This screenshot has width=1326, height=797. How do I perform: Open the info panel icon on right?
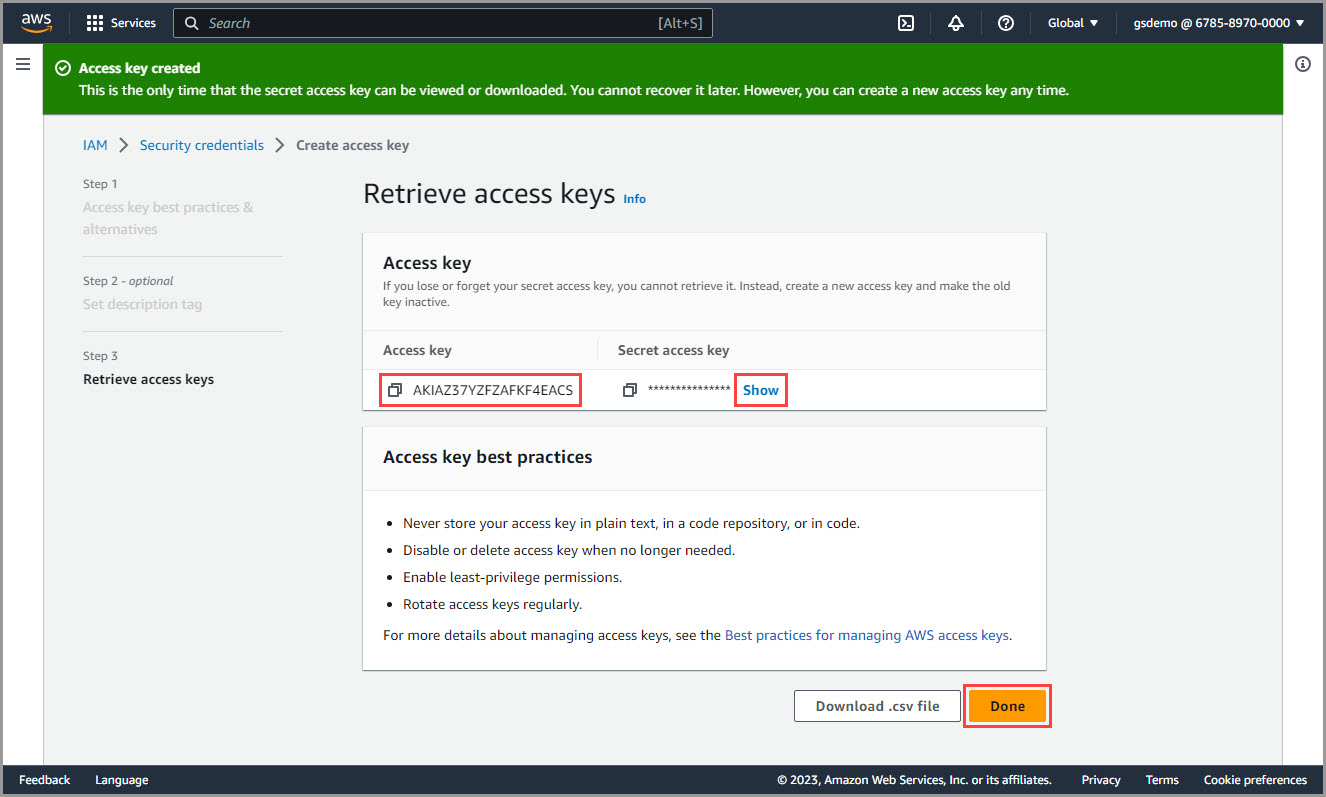pos(1302,64)
